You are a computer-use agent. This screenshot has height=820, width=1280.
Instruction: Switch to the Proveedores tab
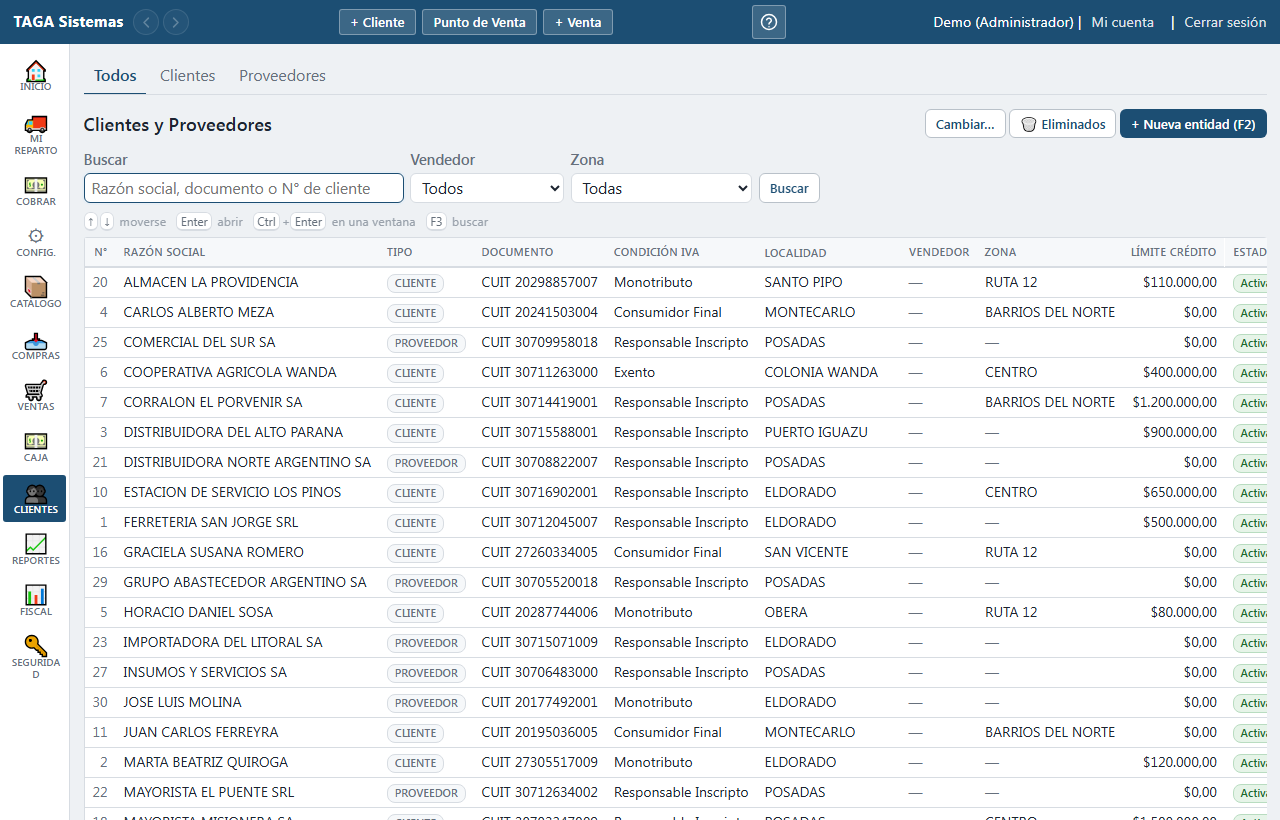coord(282,75)
